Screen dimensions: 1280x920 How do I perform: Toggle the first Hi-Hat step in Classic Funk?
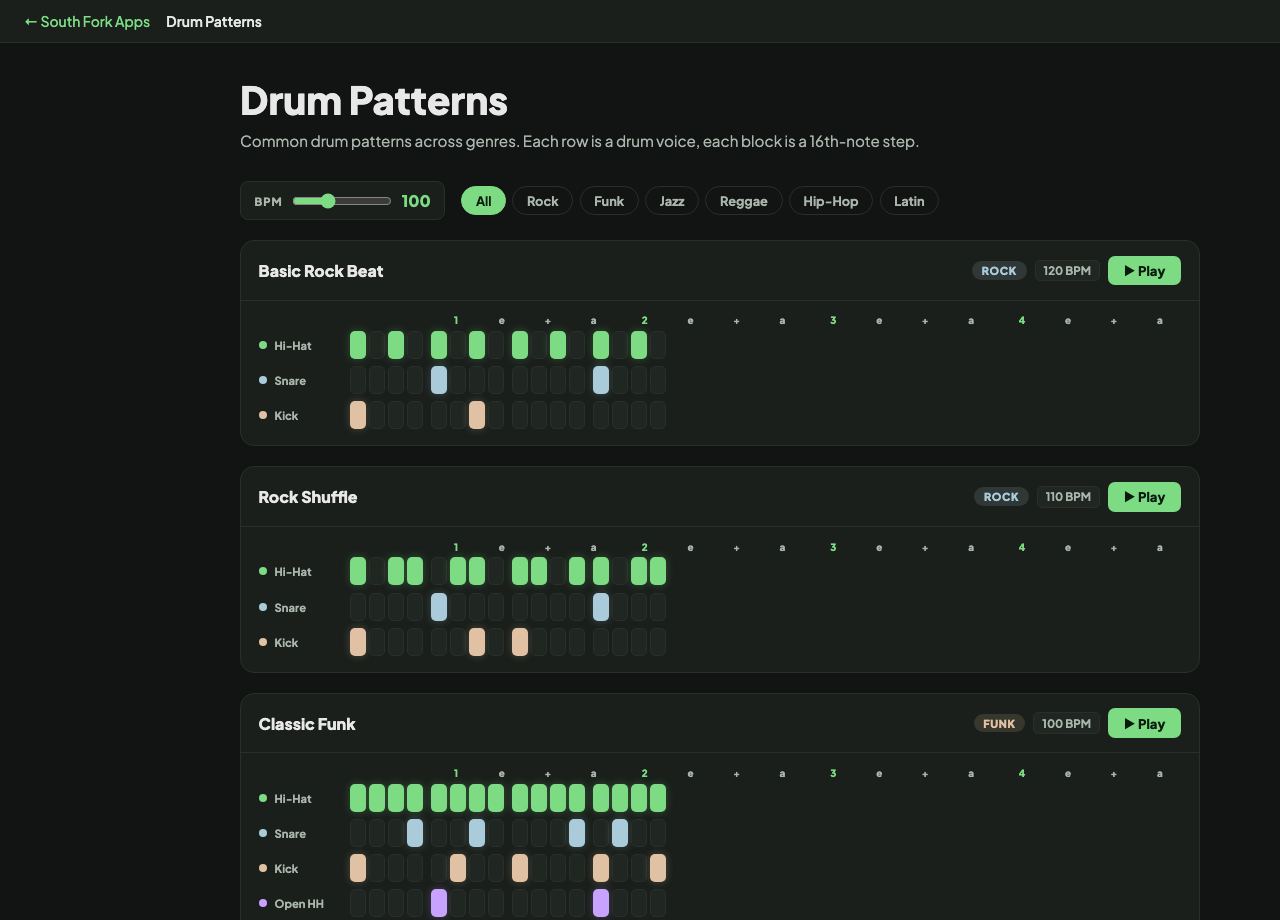(x=358, y=798)
